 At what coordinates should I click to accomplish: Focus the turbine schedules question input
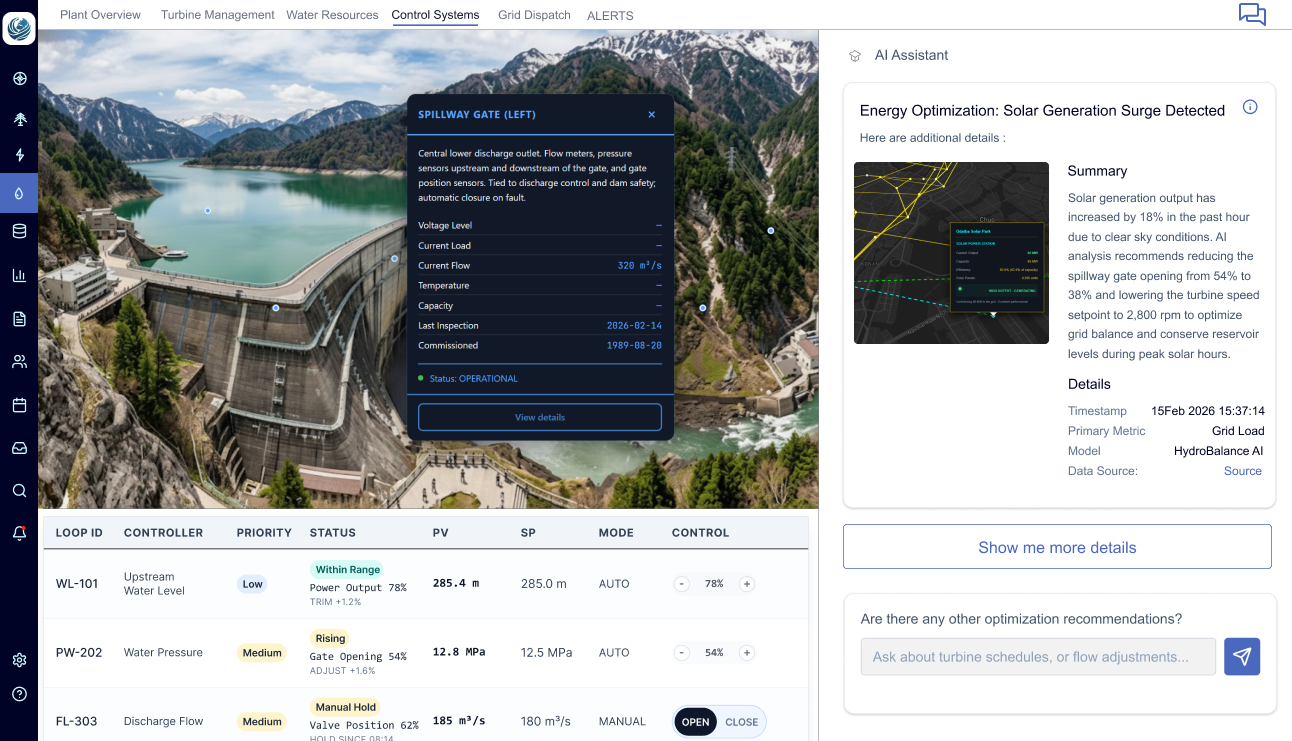pos(1038,657)
